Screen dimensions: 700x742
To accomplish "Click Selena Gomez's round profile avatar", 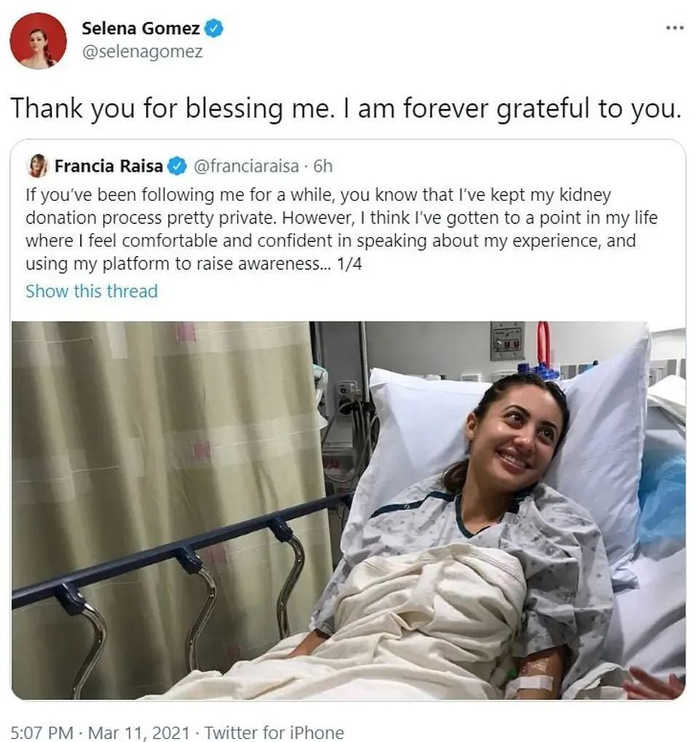I will (38, 41).
